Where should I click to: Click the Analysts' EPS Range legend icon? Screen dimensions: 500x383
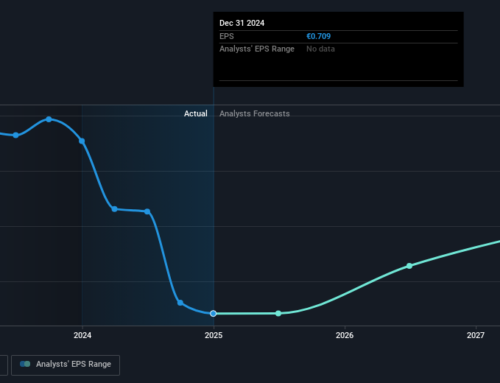click(25, 364)
